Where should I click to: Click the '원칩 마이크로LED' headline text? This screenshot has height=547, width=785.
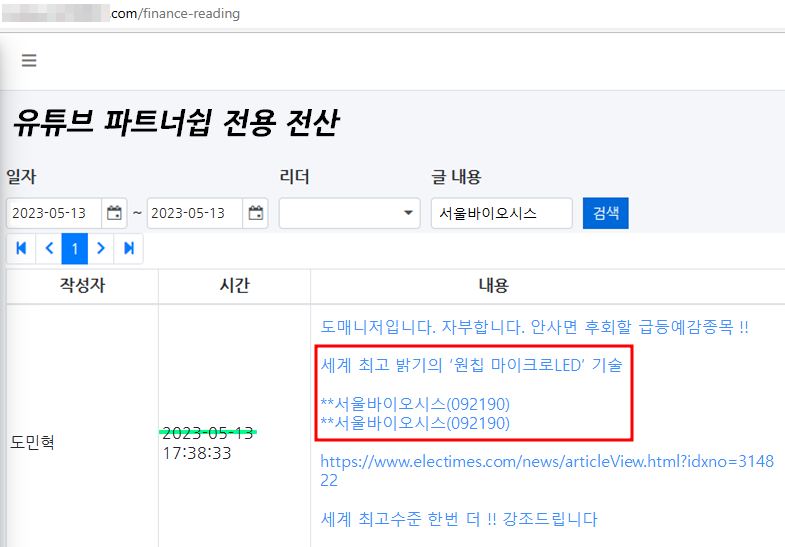point(471,365)
